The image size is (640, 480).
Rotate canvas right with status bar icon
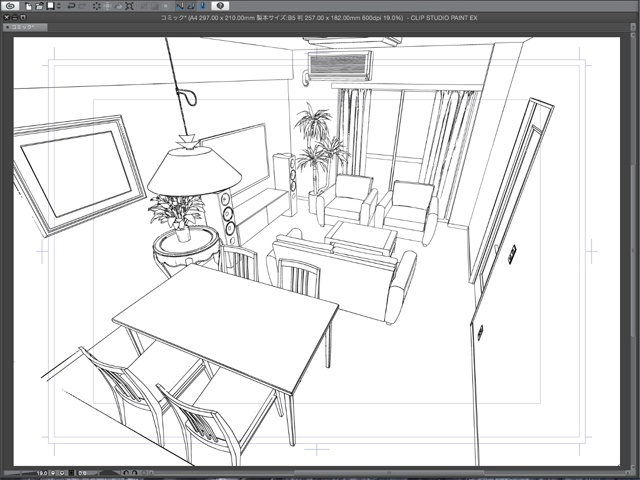[x=135, y=473]
